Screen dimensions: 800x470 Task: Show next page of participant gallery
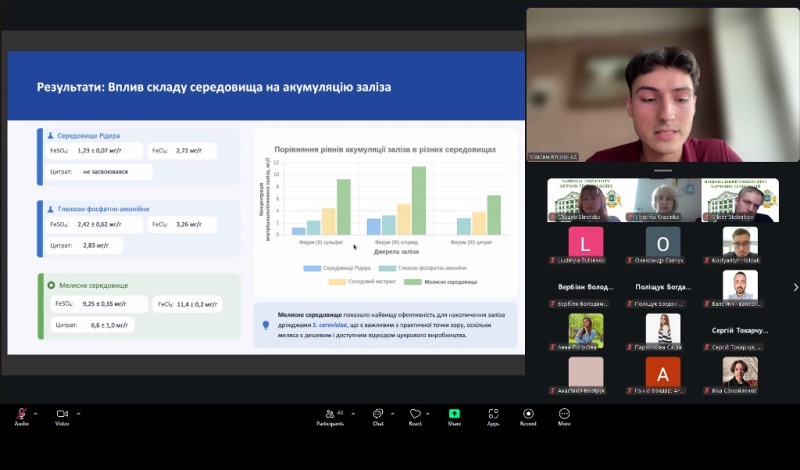pyautogui.click(x=794, y=287)
